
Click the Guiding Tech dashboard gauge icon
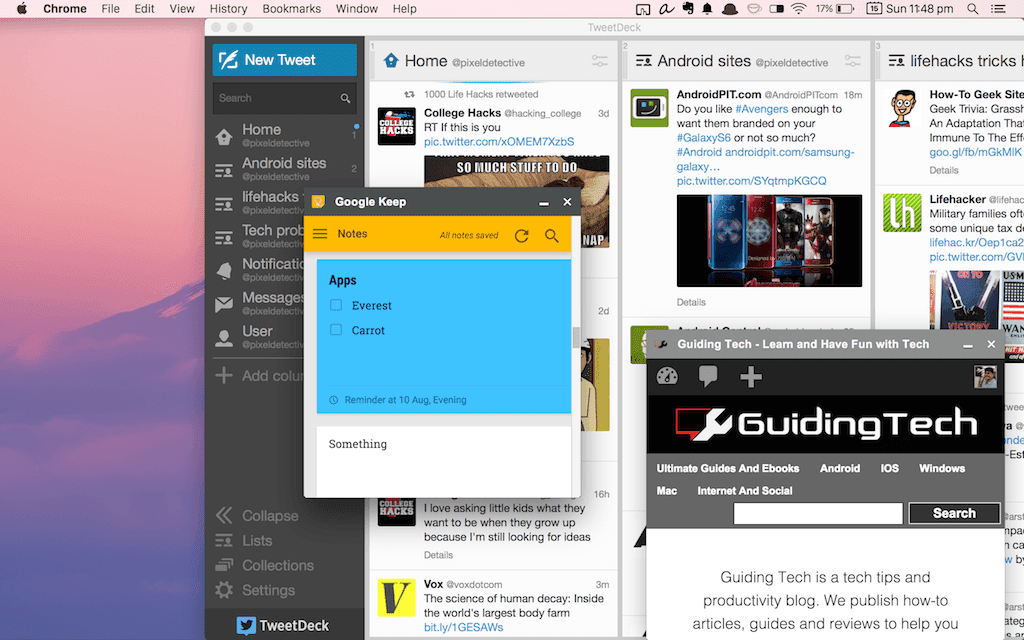click(x=667, y=376)
